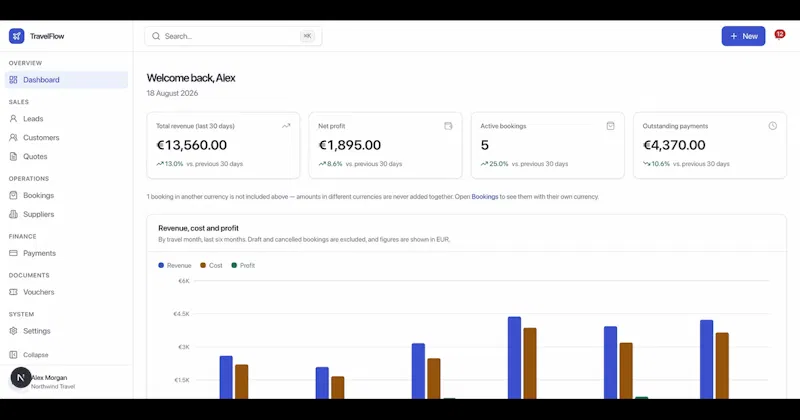Click the €13,560.00 revenue value
The image size is (800, 420).
[191, 145]
